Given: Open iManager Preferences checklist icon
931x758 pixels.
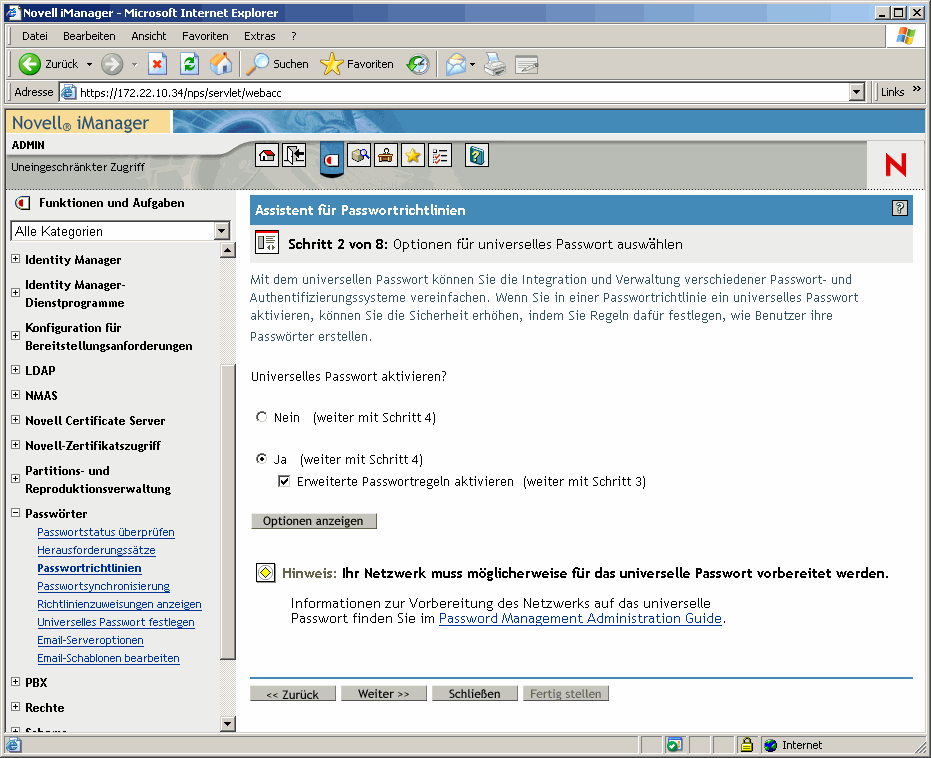Looking at the screenshot, I should point(440,155).
